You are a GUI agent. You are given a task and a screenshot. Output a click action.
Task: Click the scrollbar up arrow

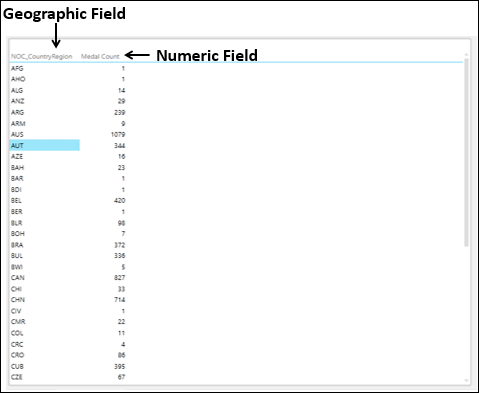[466, 55]
